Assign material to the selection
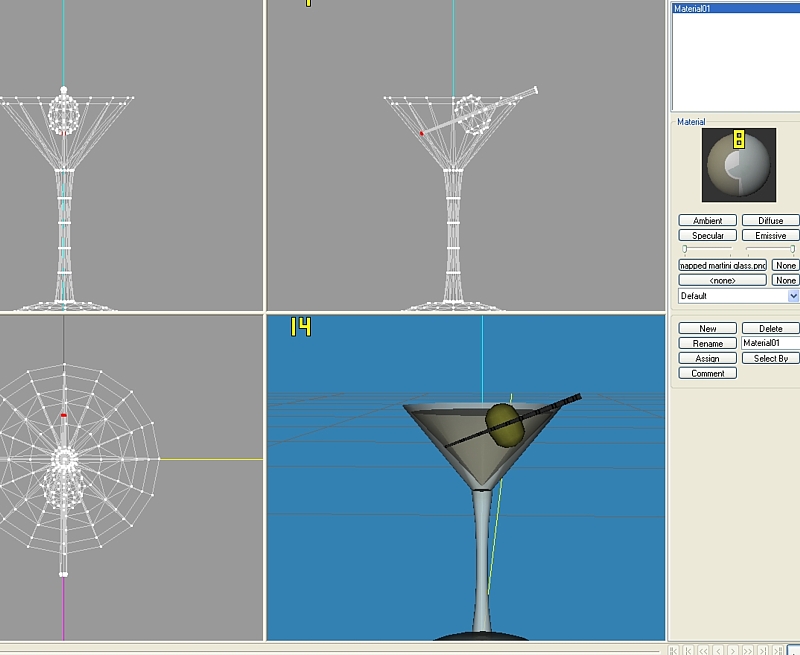Image resolution: width=800 pixels, height=655 pixels. pos(707,358)
